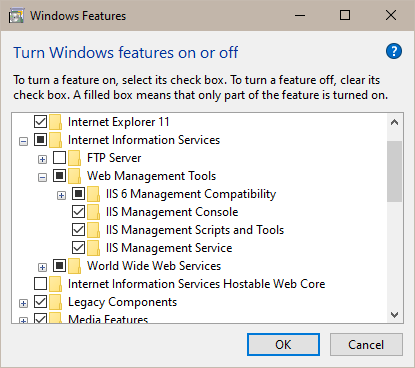Select the FTP Server label
This screenshot has height=368, width=415.
pyautogui.click(x=114, y=158)
